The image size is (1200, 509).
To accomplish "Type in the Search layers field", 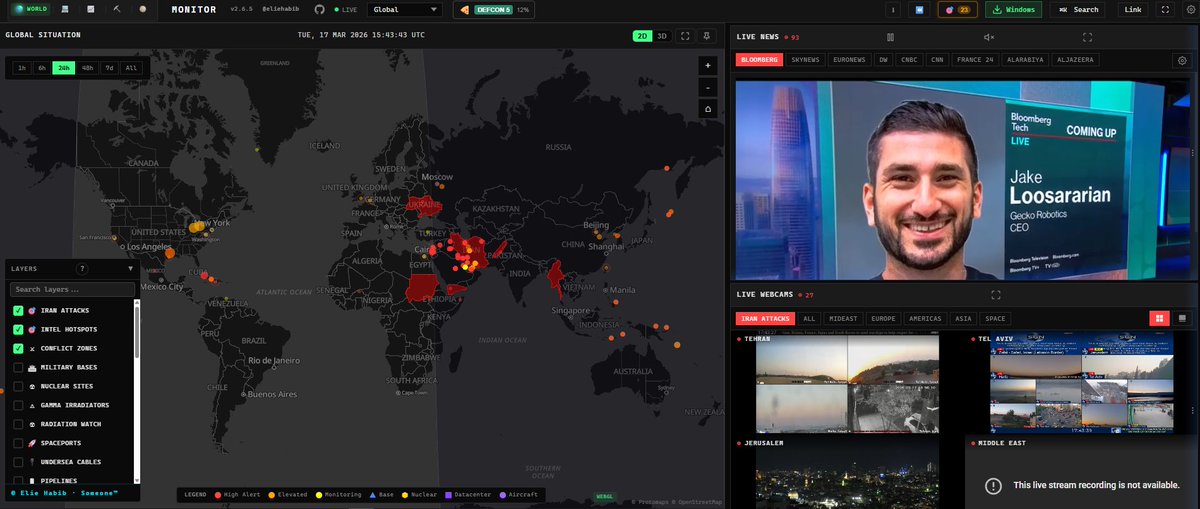I will pos(72,289).
